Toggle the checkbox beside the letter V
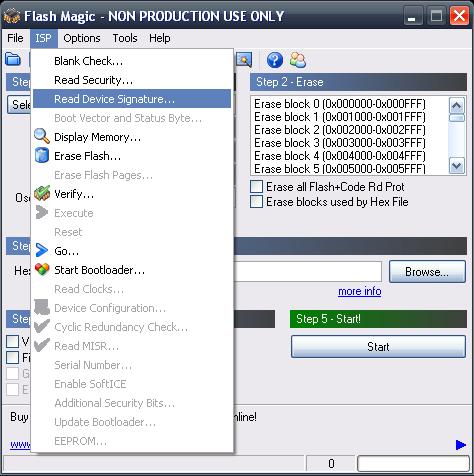This screenshot has width=474, height=476. click(13, 341)
